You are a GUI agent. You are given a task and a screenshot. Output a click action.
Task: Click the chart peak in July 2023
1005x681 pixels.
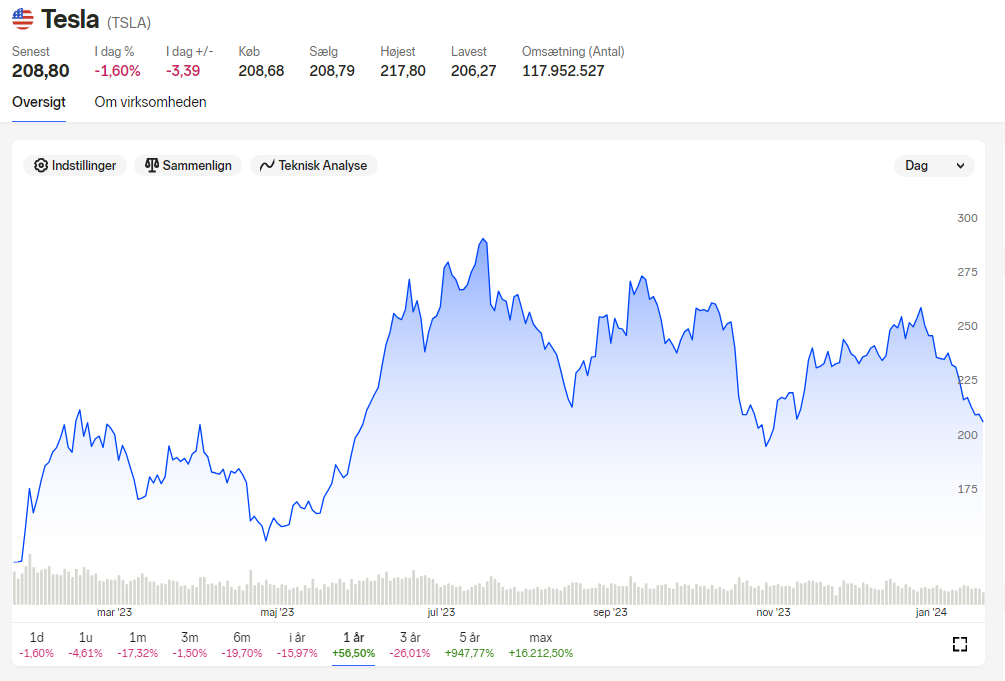(x=484, y=240)
